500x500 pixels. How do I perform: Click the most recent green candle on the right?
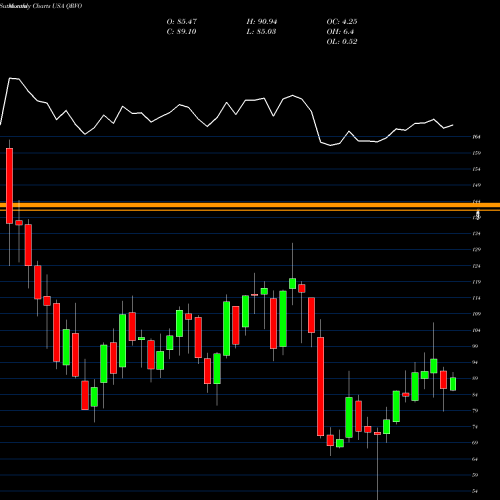(453, 384)
